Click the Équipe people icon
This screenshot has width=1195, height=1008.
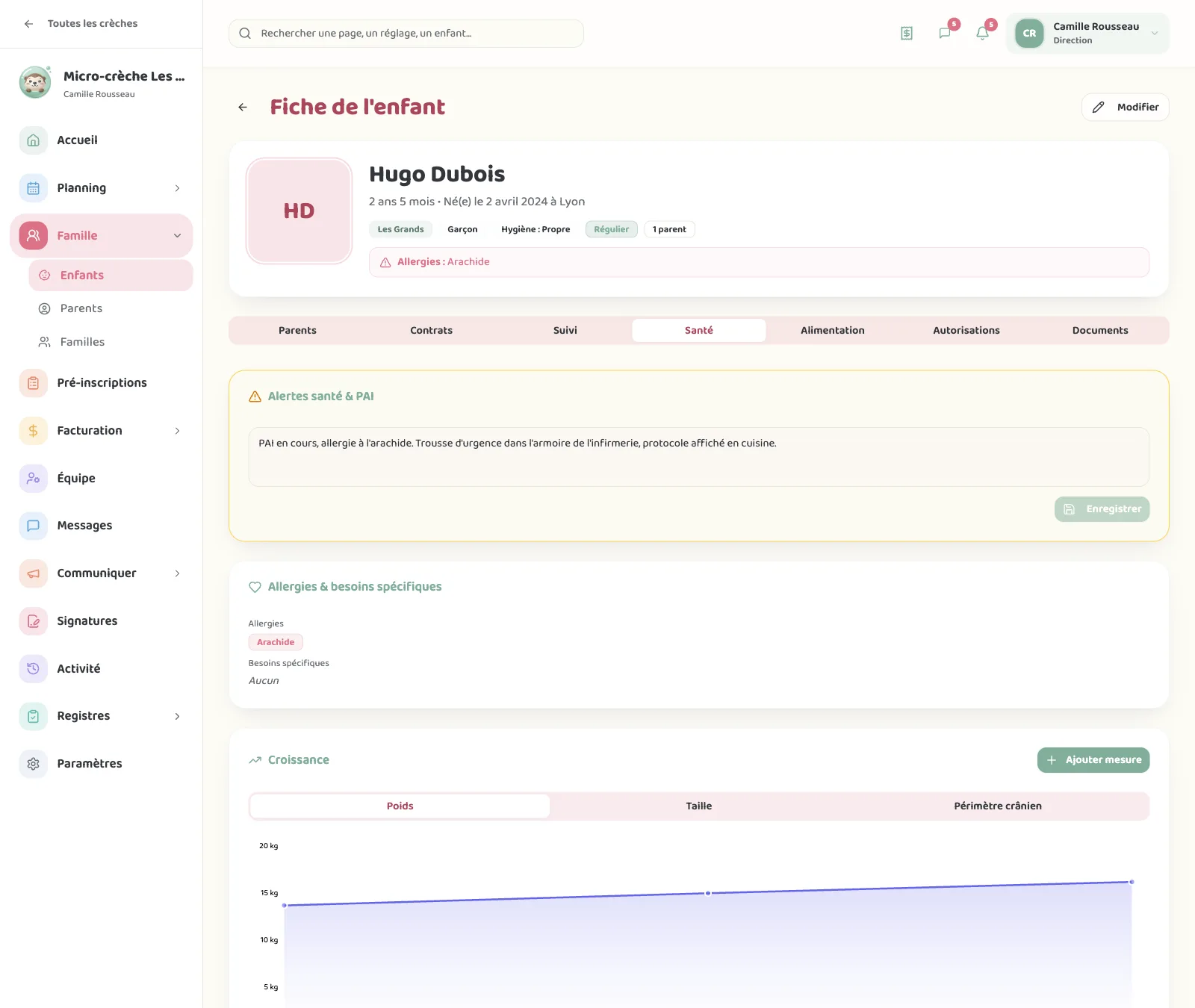coord(34,479)
